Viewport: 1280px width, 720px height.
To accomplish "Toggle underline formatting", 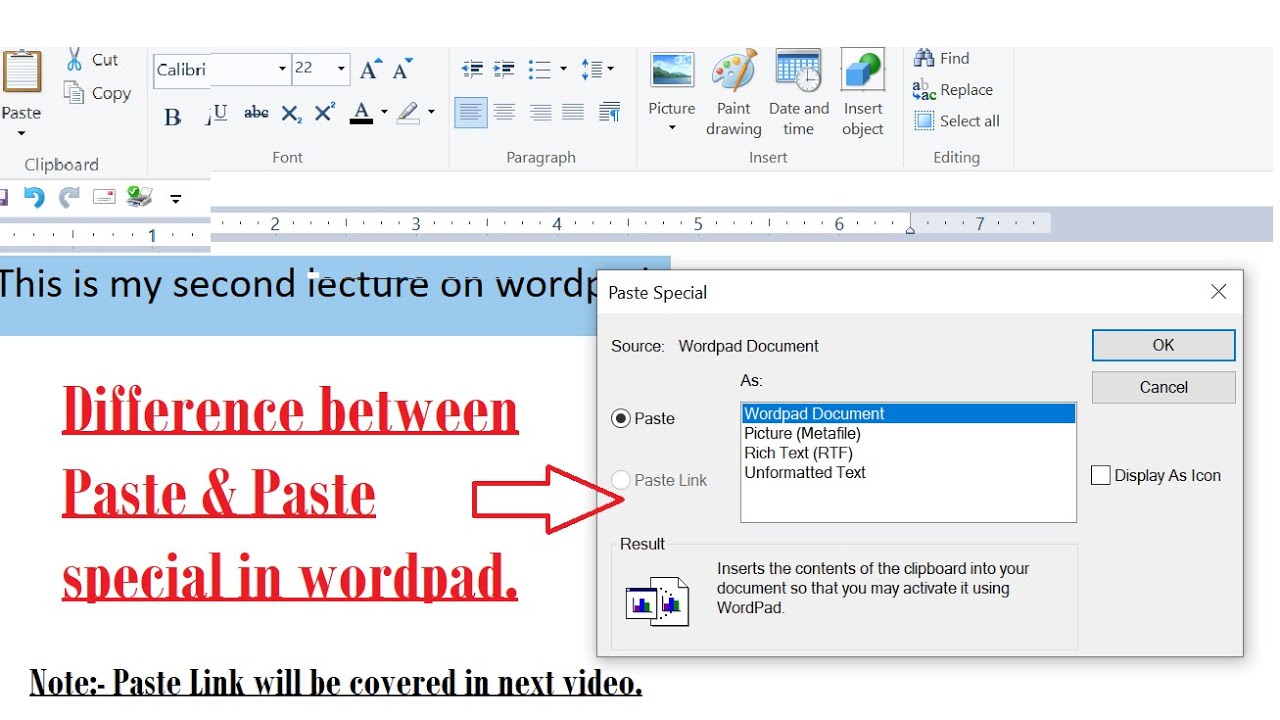I will click(x=219, y=113).
